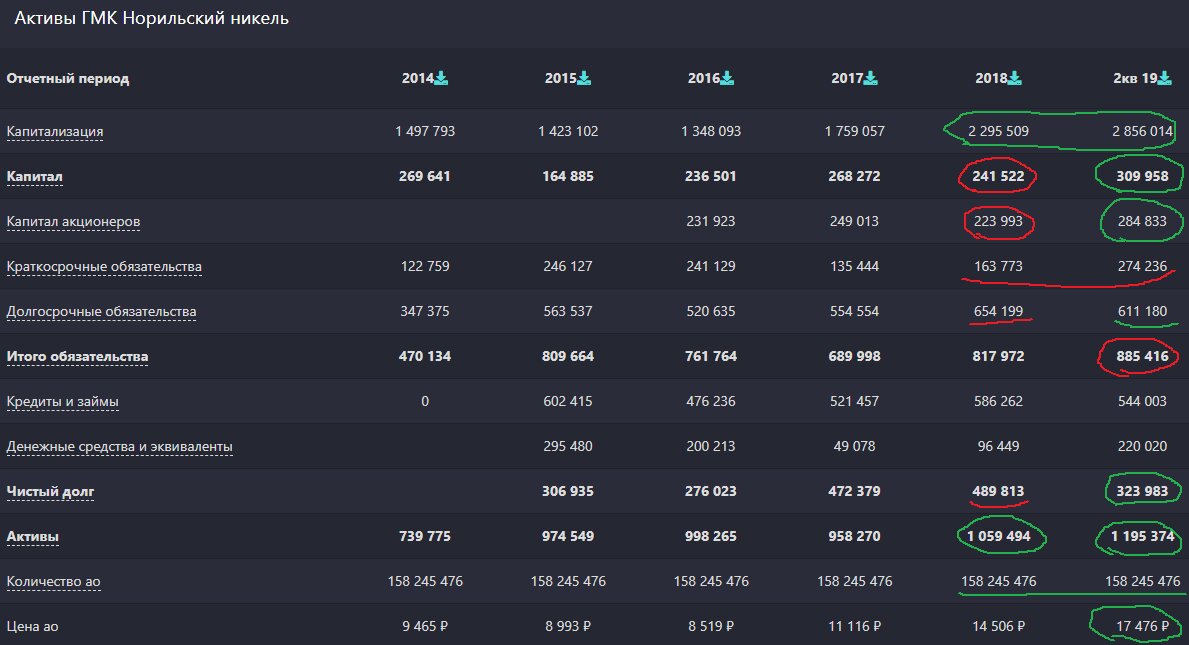
Task: Click the download icon next to 2016
Action: coord(727,78)
